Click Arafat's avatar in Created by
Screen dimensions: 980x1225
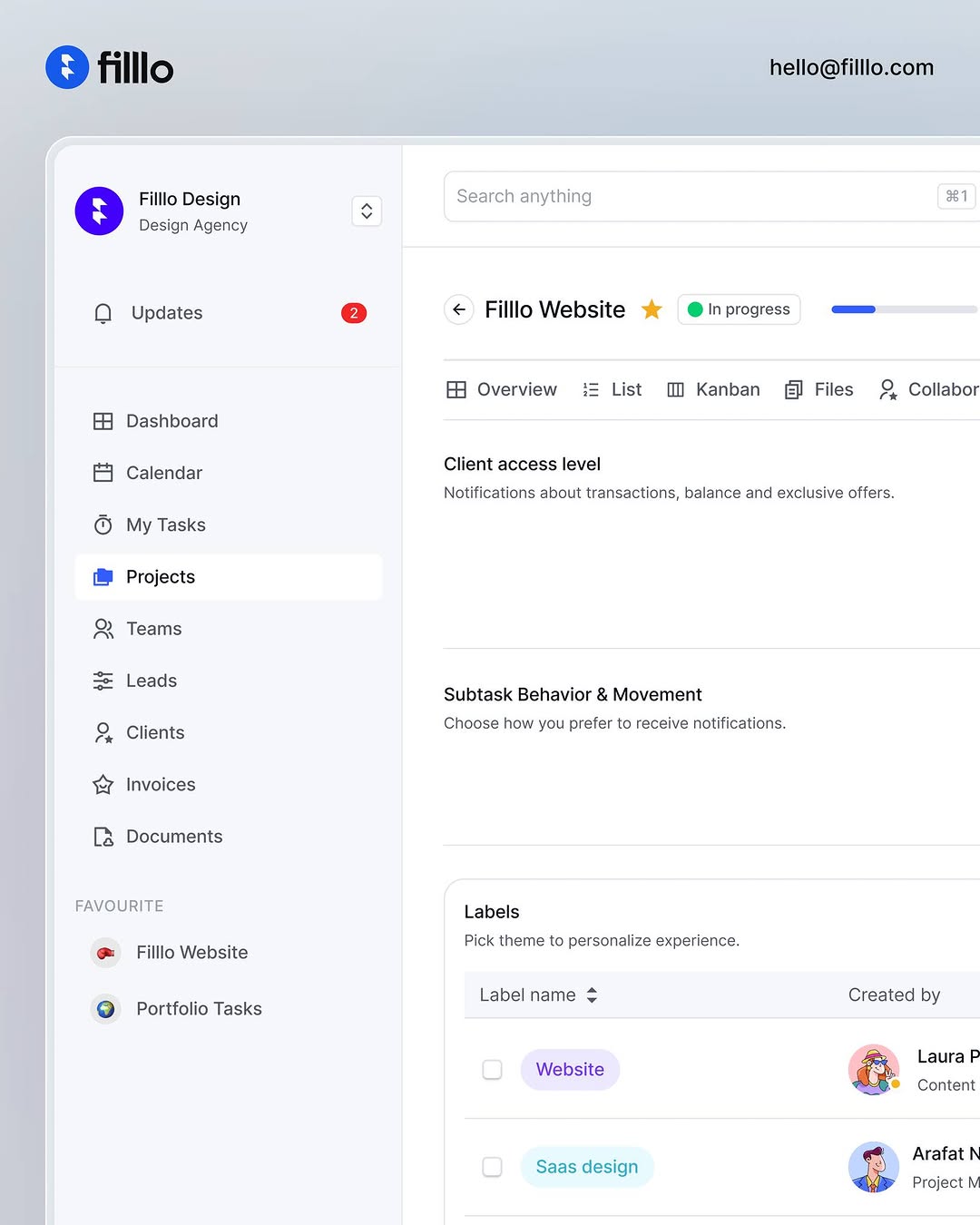coord(874,1167)
